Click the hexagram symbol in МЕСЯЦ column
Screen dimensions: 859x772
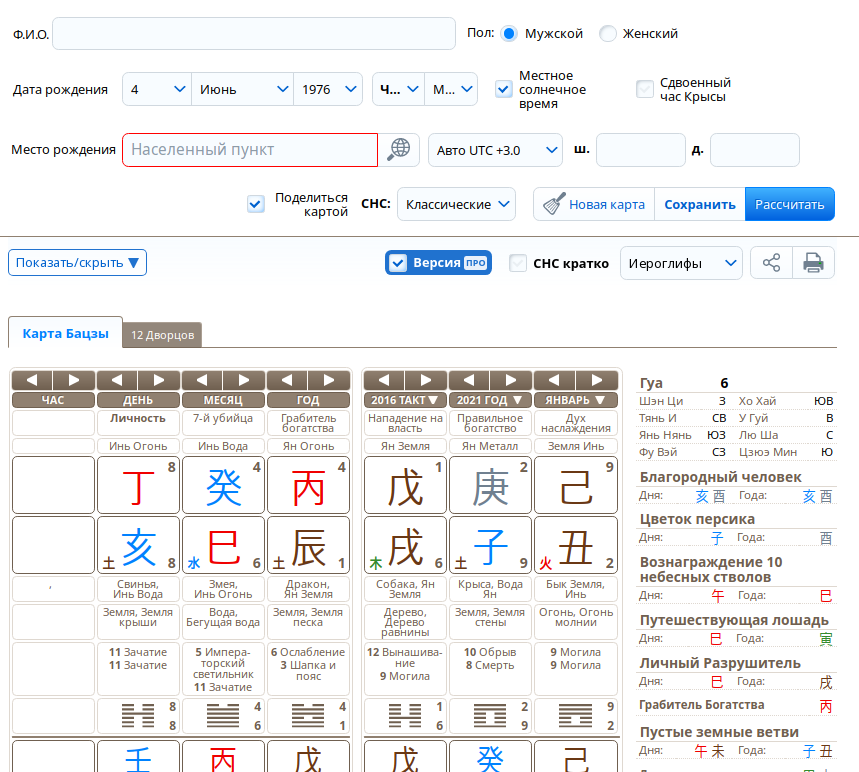pyautogui.click(x=223, y=716)
